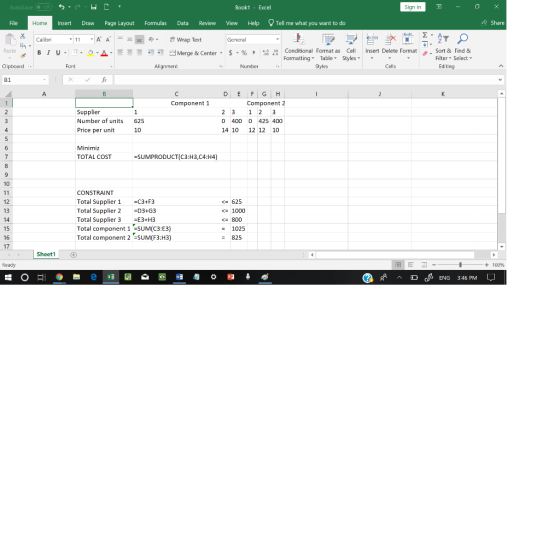560x559 pixels.
Task: Click the Windows Start button
Action: pos(8,277)
